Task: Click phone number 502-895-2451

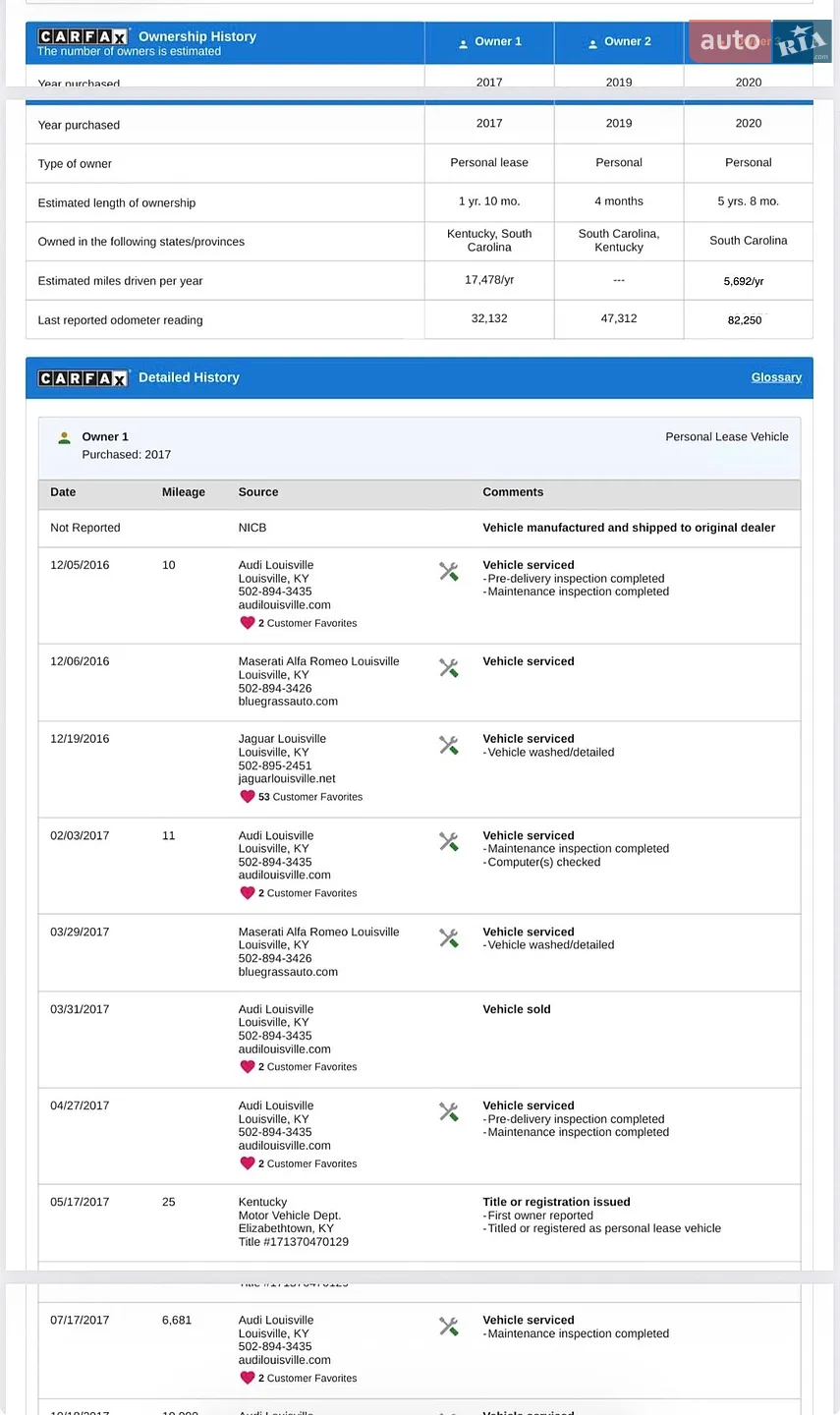Action: point(275,765)
